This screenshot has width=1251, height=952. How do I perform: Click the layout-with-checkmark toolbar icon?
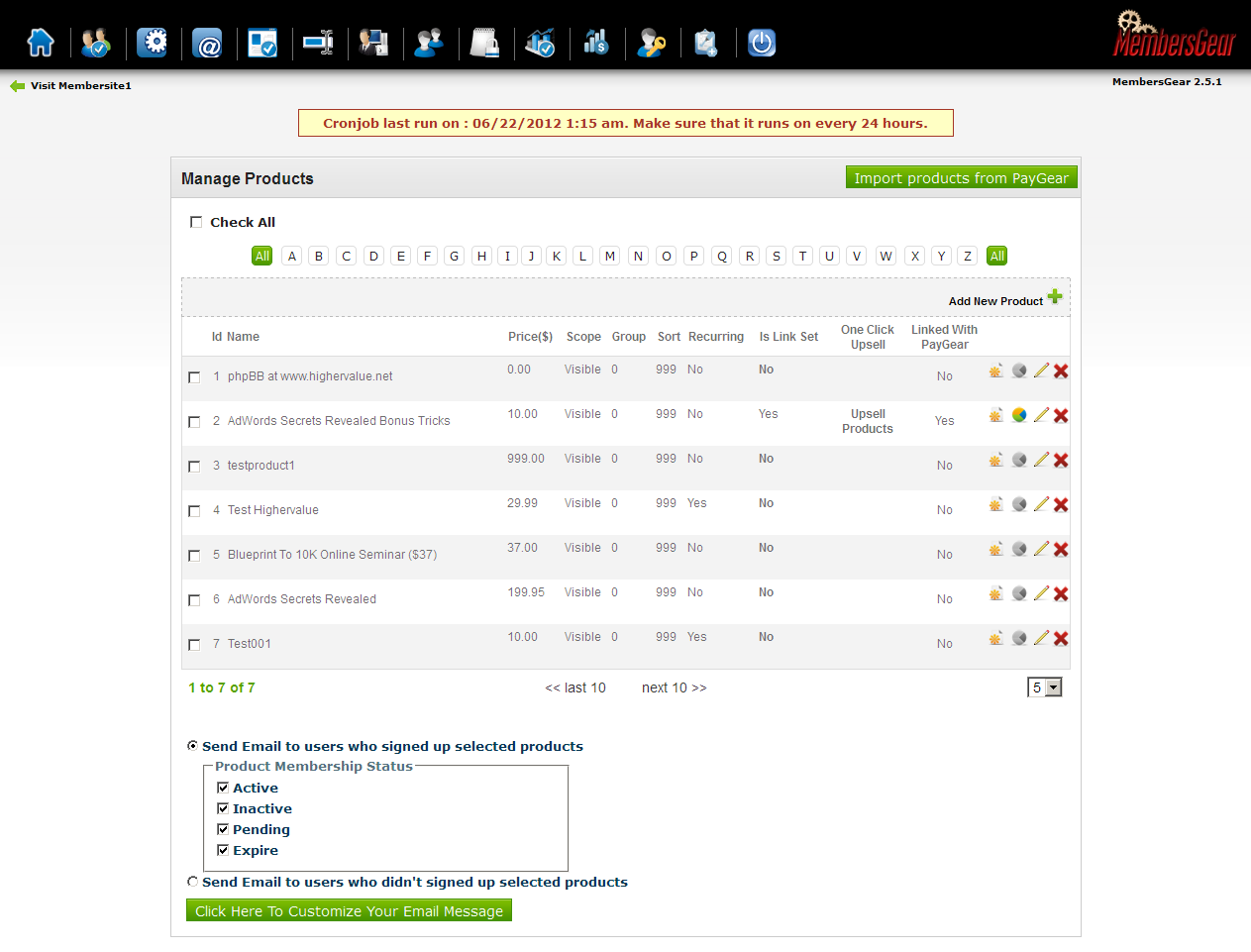tap(262, 43)
